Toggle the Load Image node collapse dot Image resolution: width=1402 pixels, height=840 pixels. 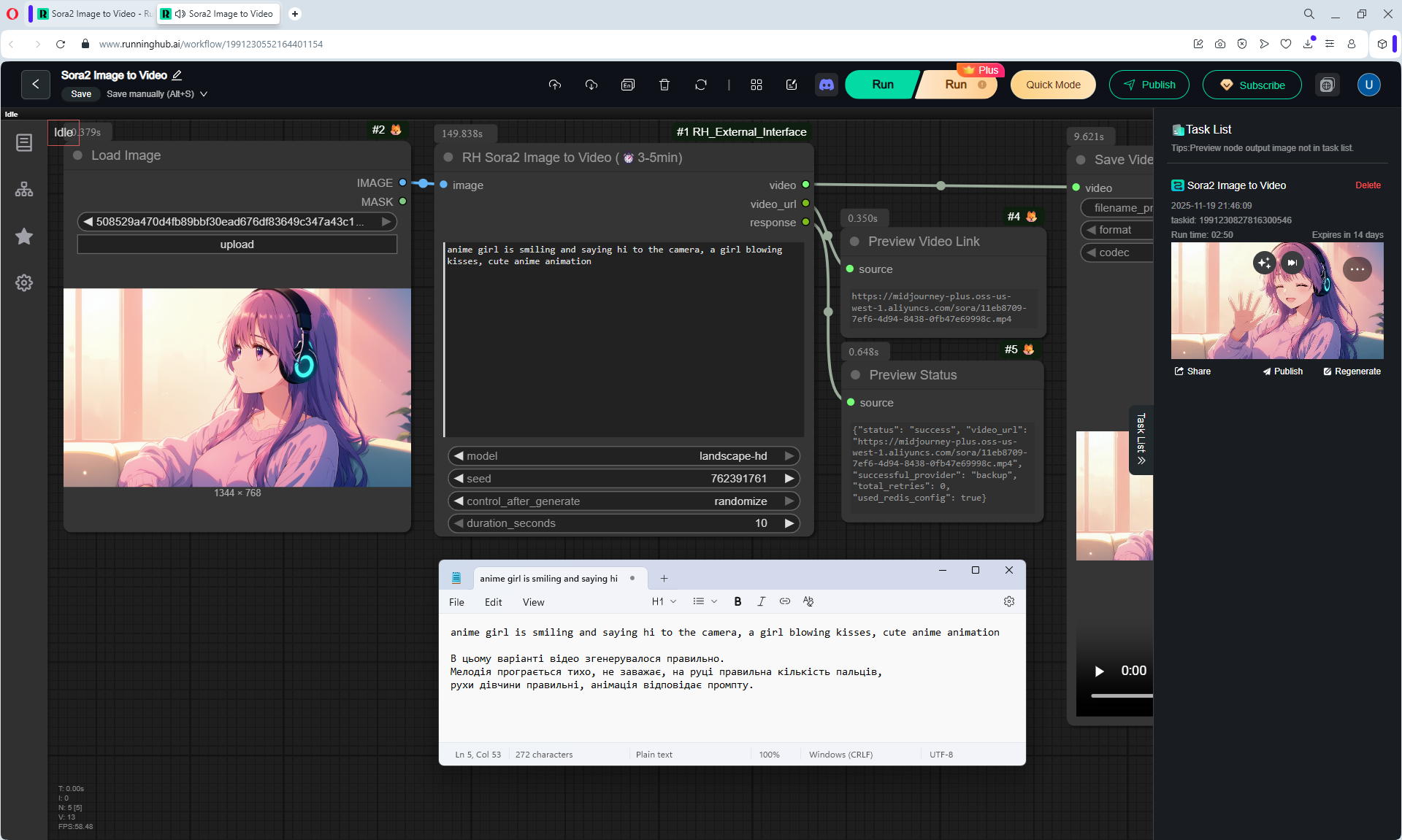tap(77, 155)
